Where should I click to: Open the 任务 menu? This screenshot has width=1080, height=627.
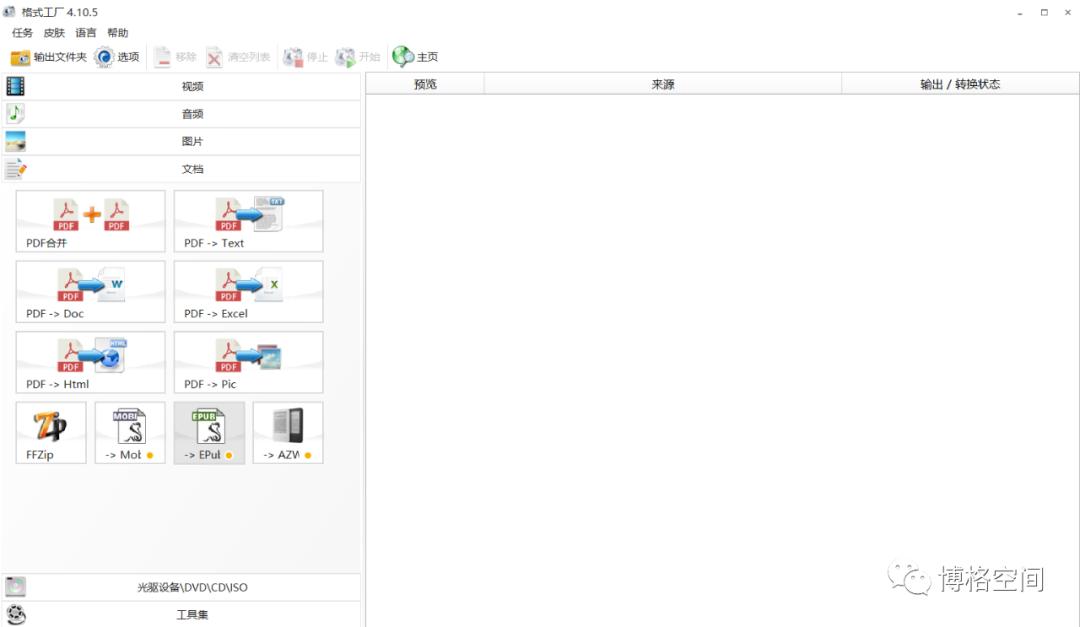(22, 32)
